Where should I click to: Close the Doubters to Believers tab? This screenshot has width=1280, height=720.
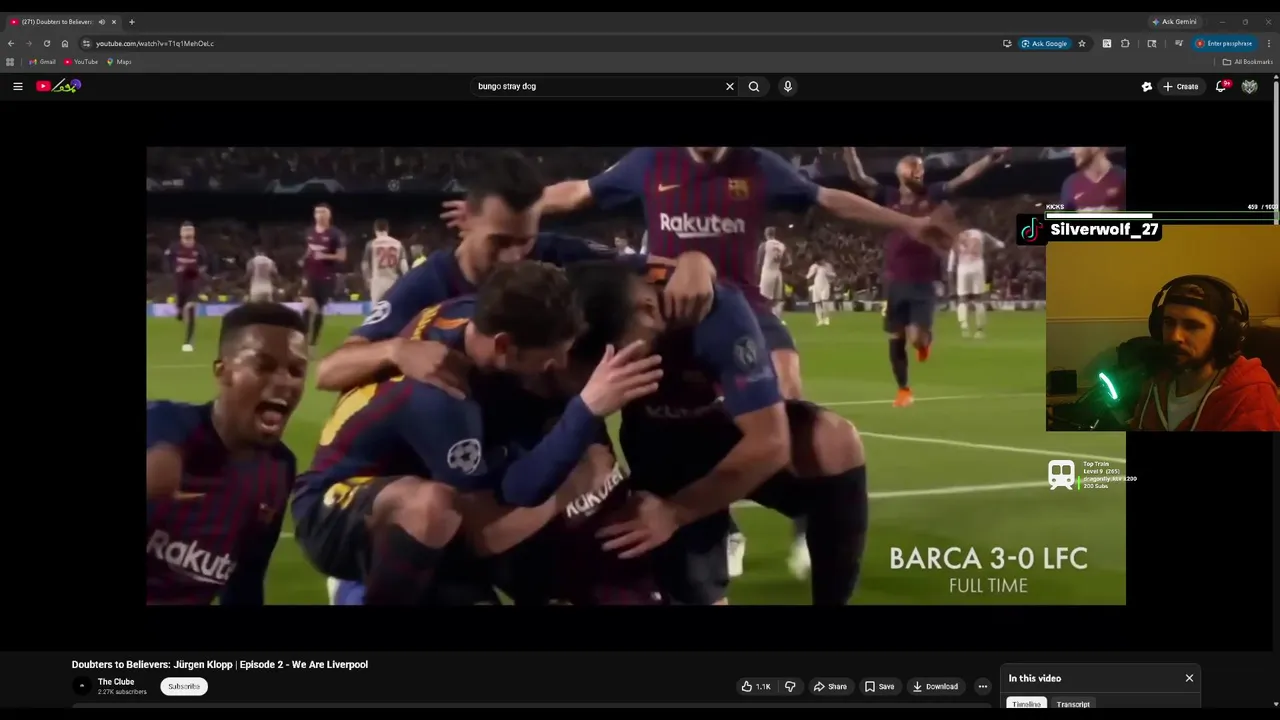pos(114,21)
